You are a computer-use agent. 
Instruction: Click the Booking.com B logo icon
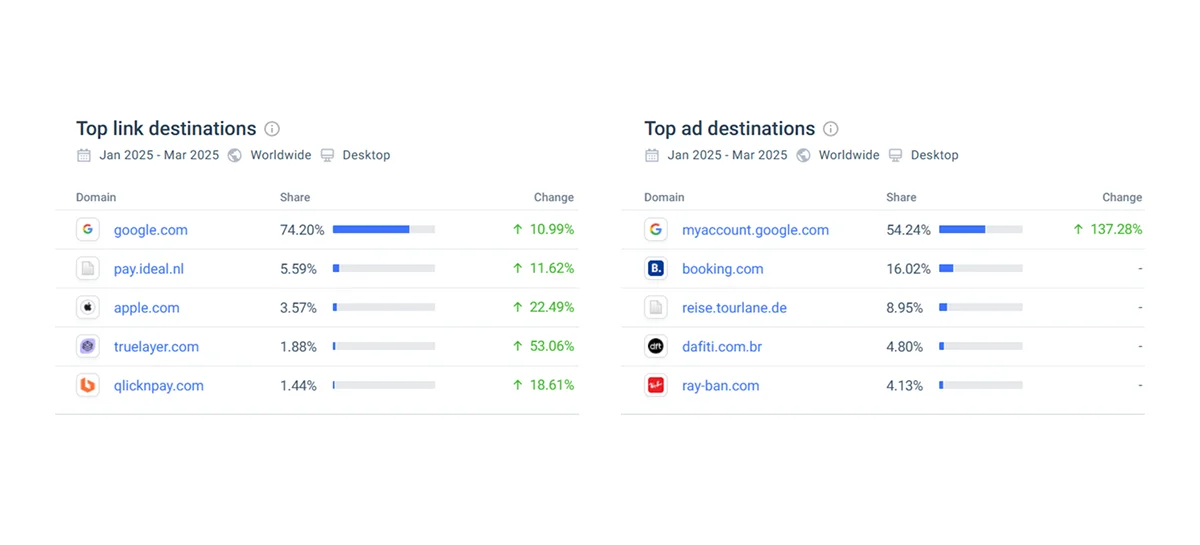click(x=656, y=269)
